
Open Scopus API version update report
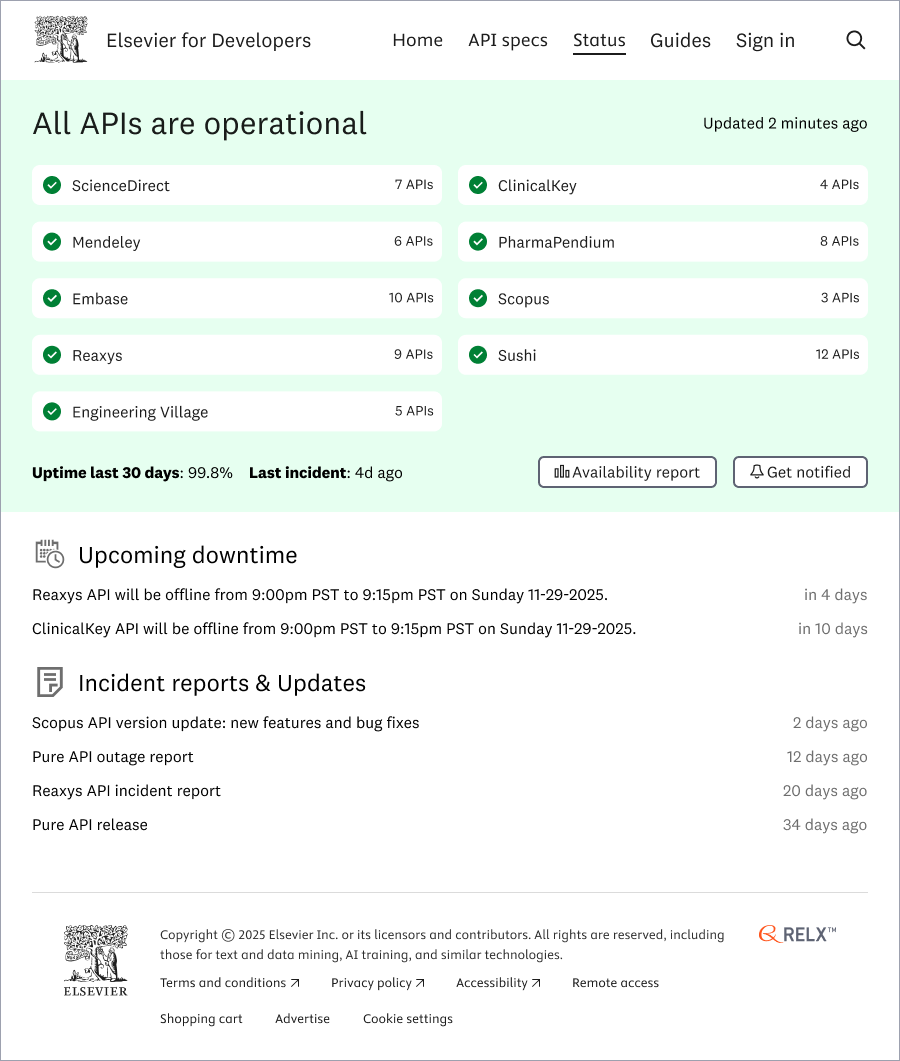[225, 723]
